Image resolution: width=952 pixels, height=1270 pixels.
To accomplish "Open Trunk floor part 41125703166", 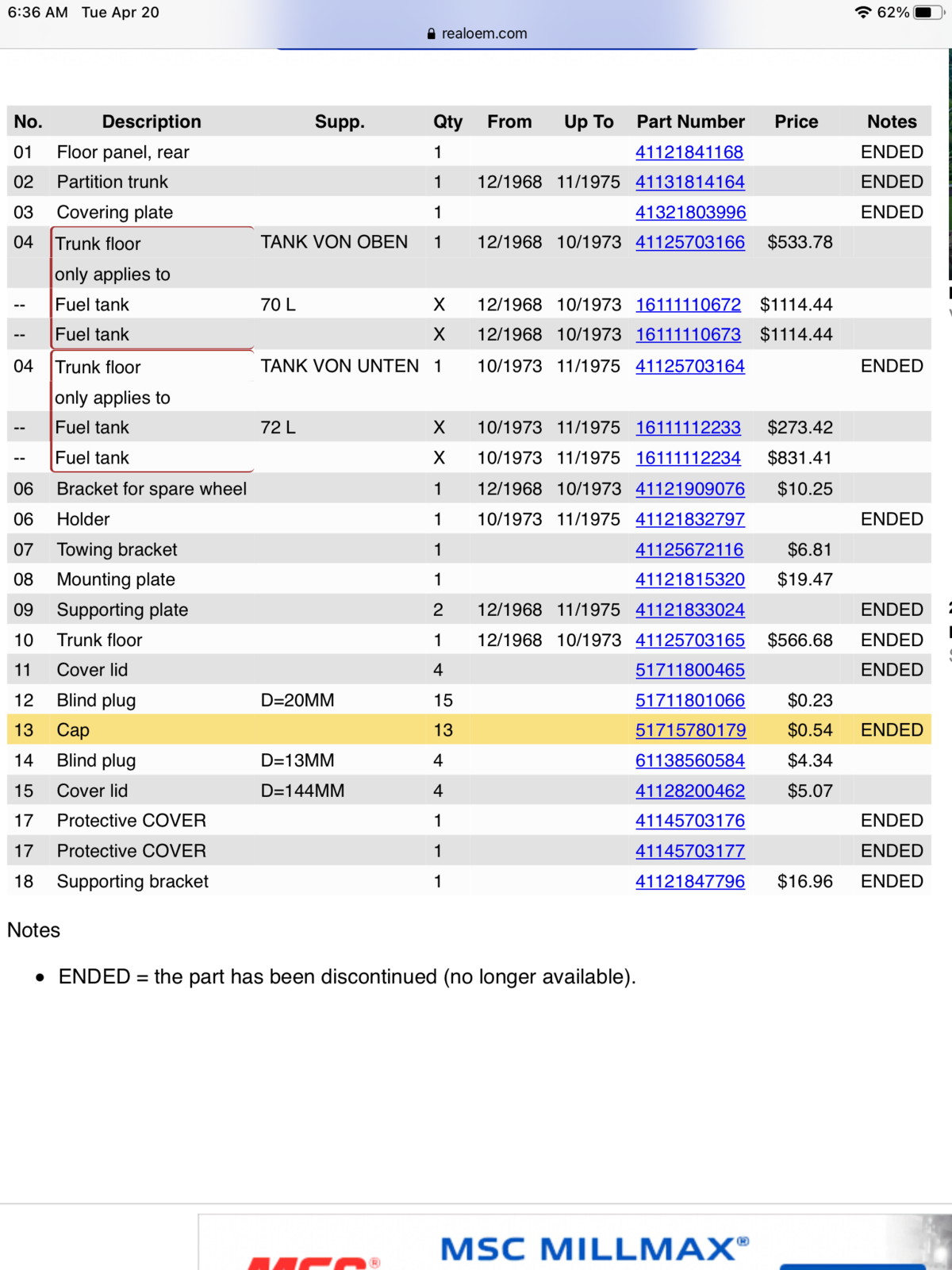I will point(690,242).
